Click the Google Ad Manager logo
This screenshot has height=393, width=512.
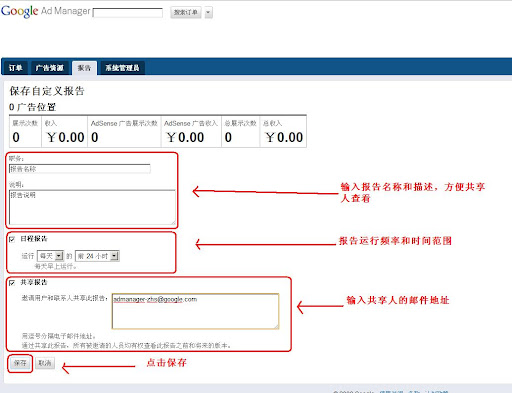point(46,11)
